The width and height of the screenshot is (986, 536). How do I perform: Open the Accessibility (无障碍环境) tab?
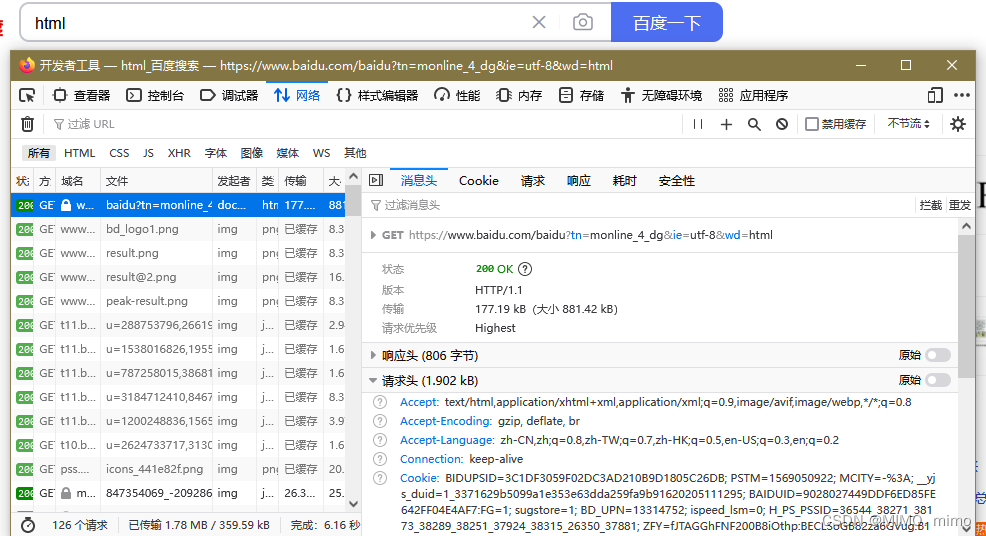pos(662,96)
